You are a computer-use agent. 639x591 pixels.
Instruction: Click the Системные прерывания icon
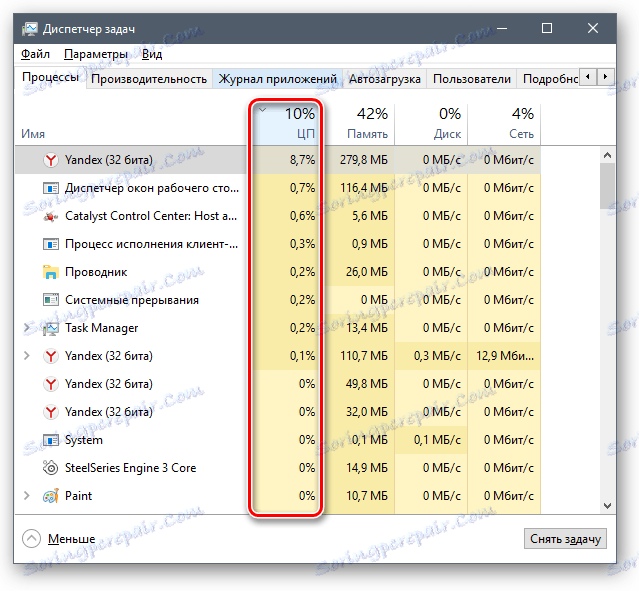tap(51, 300)
